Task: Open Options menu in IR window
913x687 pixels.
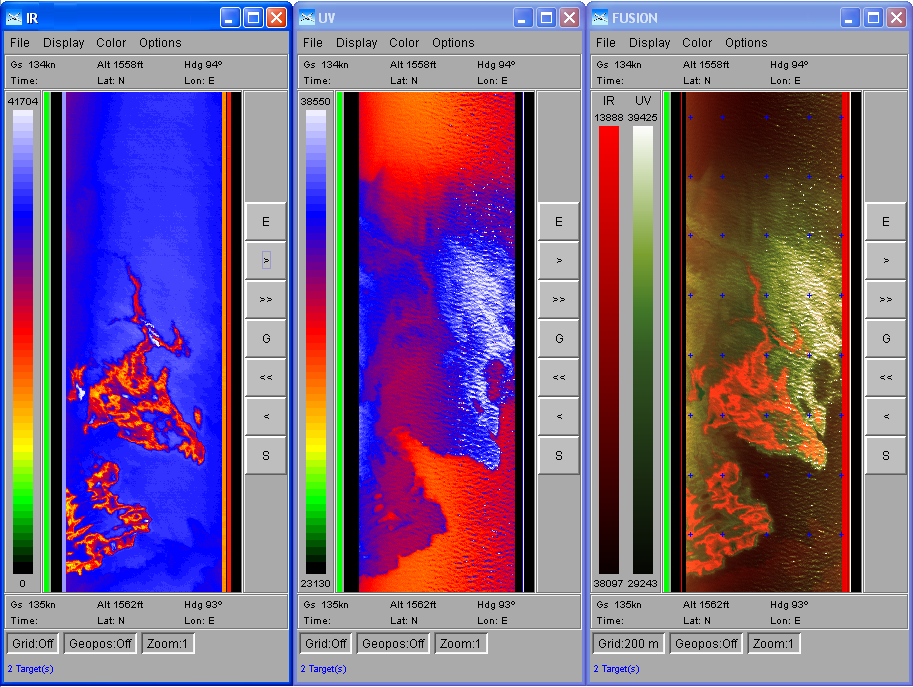Action: coord(160,43)
